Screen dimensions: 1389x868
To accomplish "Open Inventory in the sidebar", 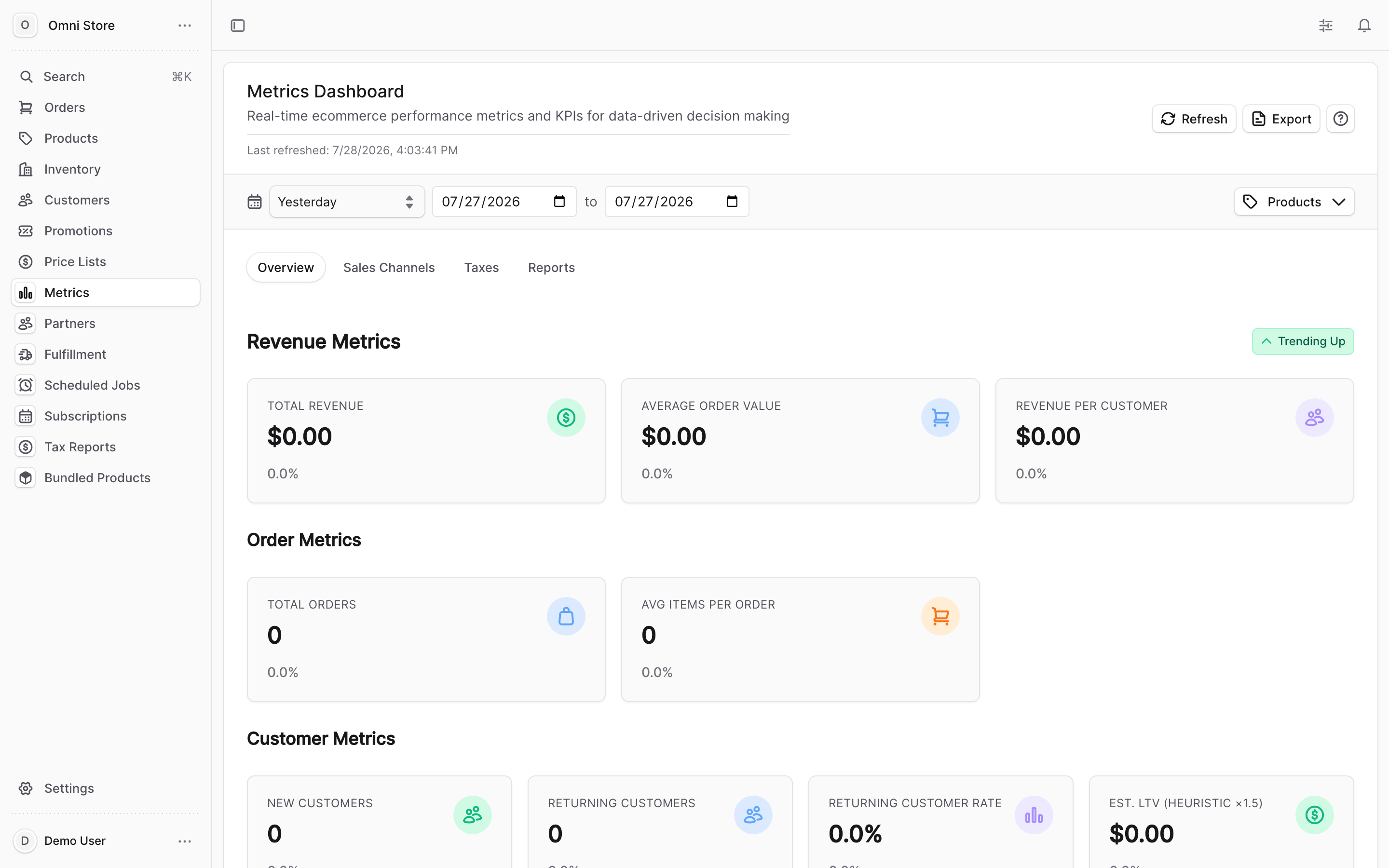I will click(106, 169).
